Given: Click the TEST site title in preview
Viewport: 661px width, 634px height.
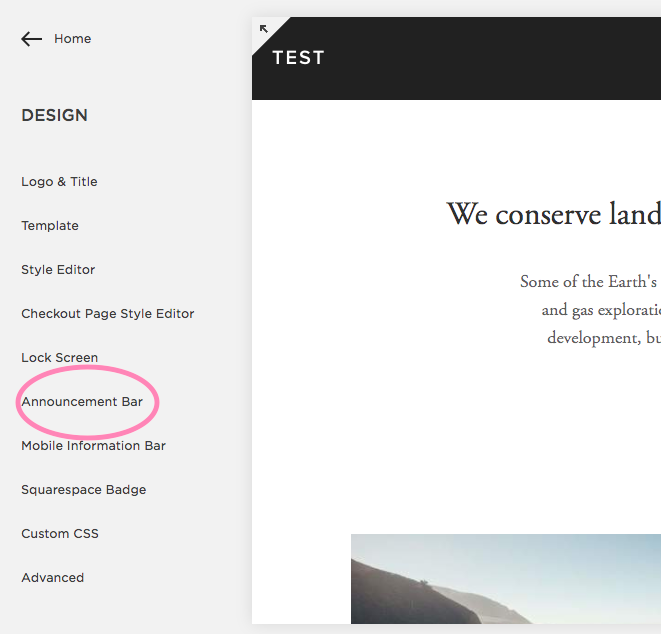Looking at the screenshot, I should tap(298, 58).
